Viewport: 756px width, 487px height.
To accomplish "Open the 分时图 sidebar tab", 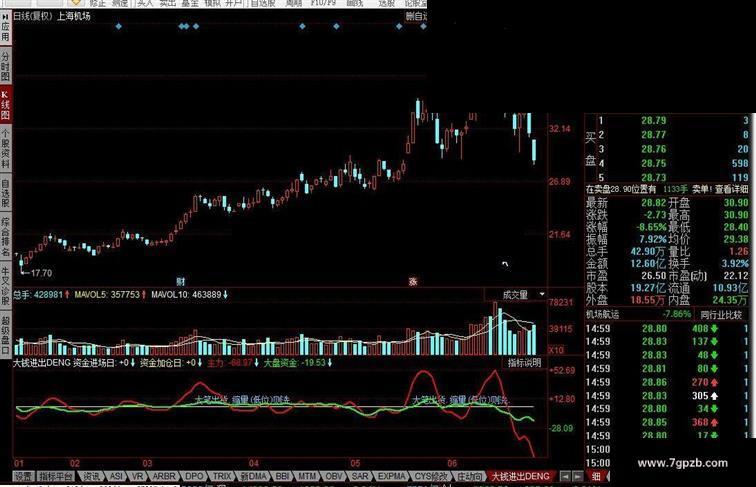I will tap(5, 65).
